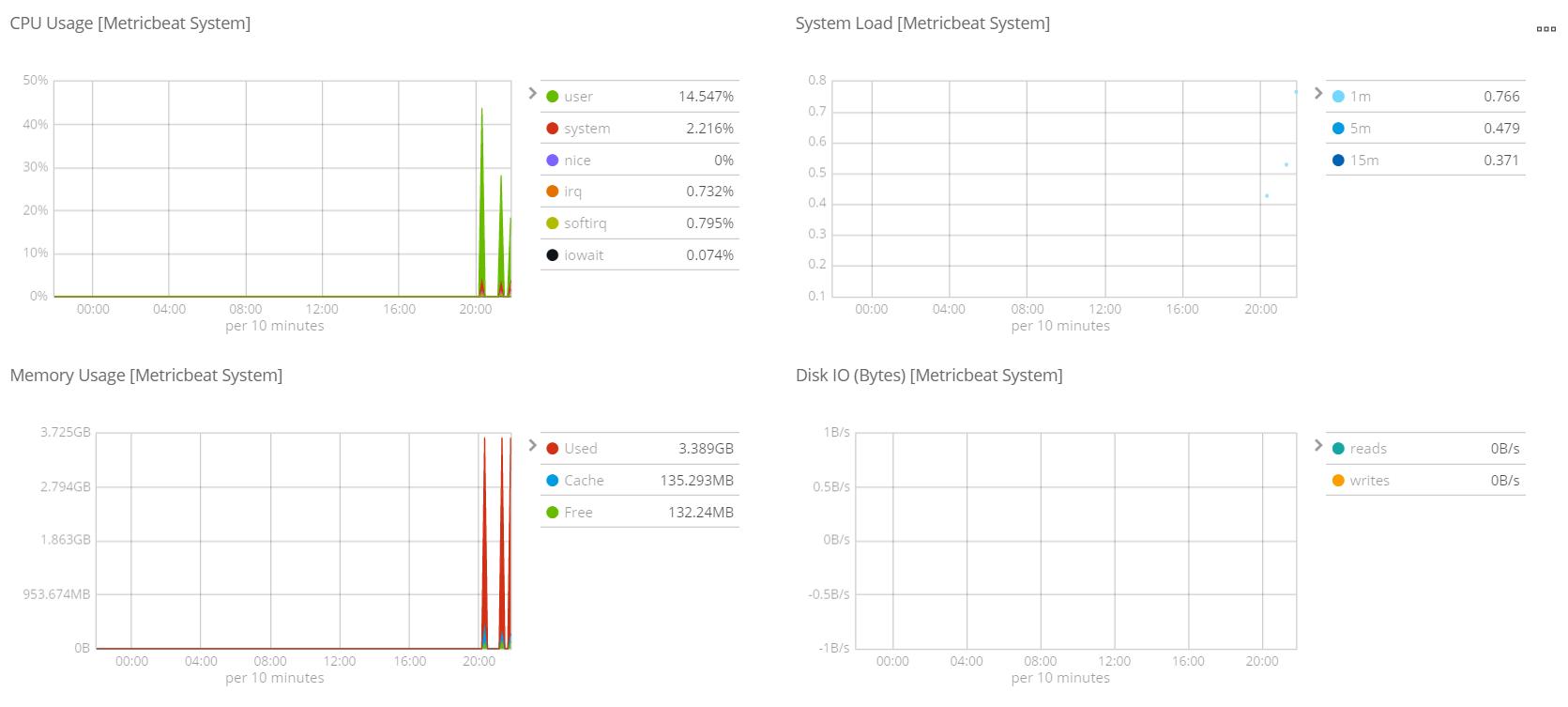Toggle the Free memory series label

(578, 513)
